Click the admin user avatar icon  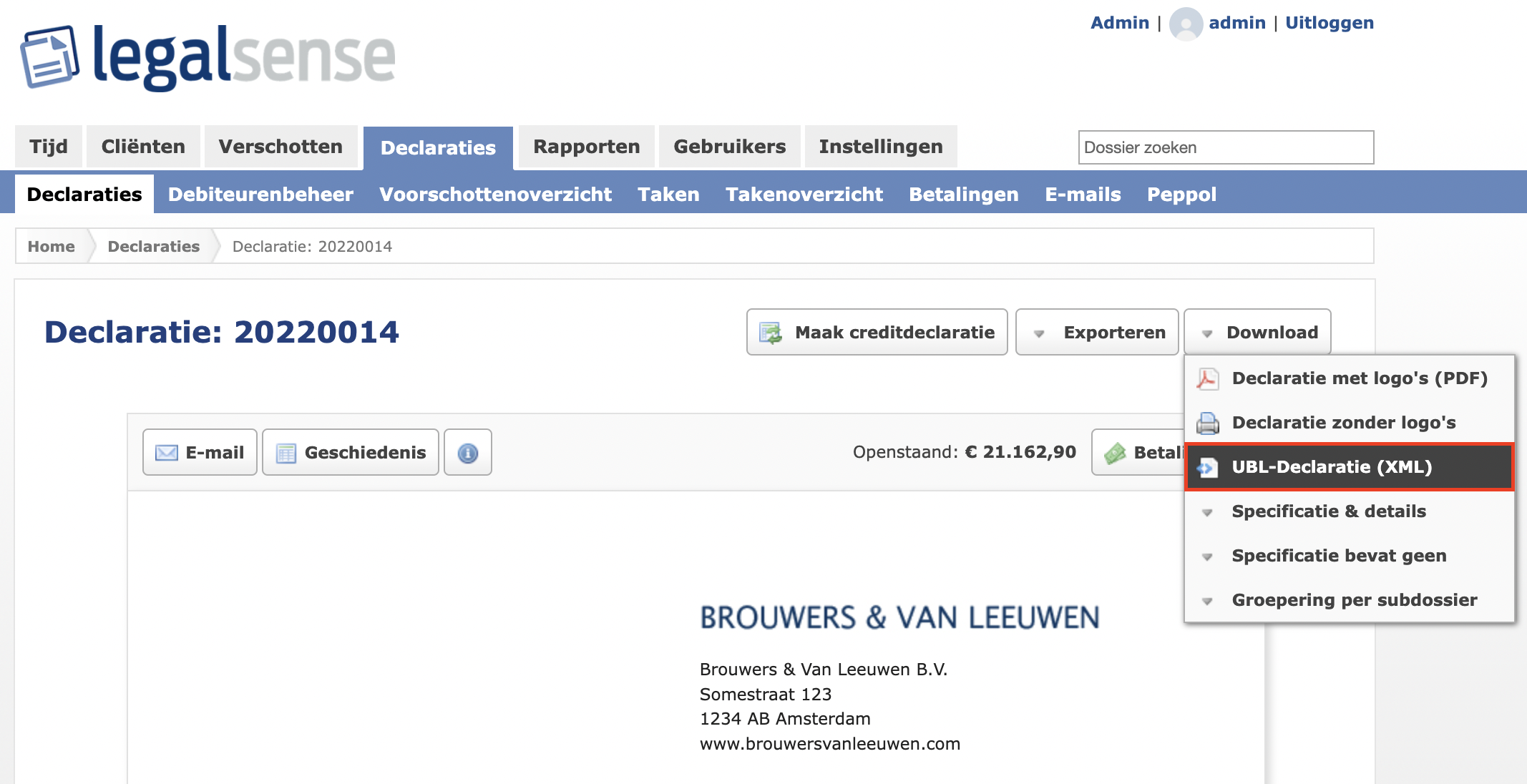1186,24
